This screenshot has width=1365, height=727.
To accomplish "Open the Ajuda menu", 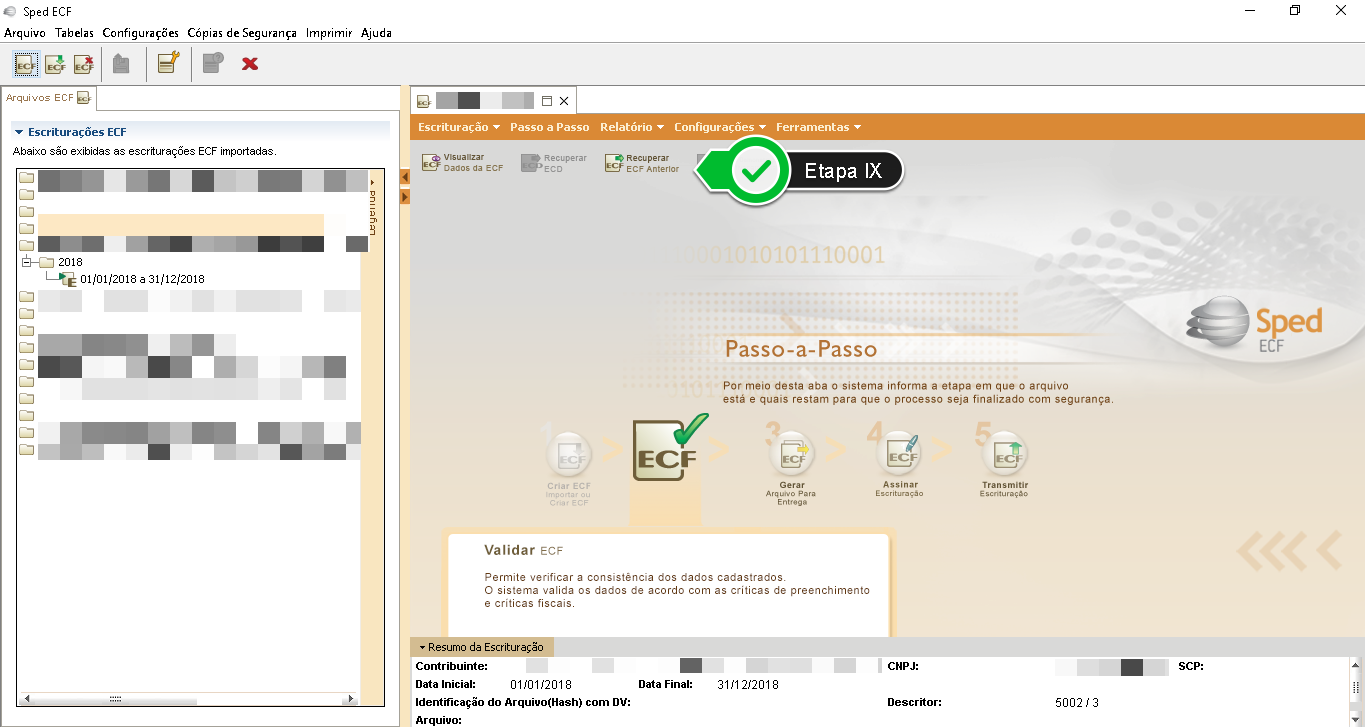I will pyautogui.click(x=376, y=33).
